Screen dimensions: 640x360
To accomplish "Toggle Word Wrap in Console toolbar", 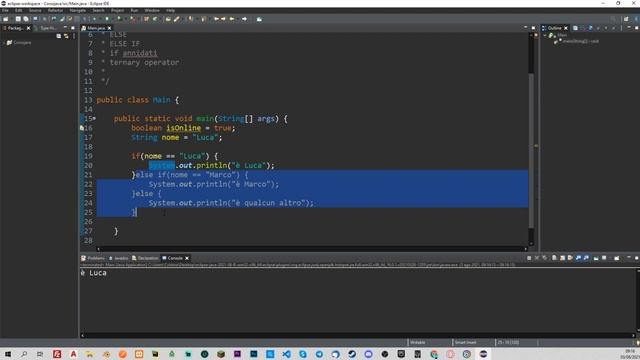I will pyautogui.click(x=570, y=258).
